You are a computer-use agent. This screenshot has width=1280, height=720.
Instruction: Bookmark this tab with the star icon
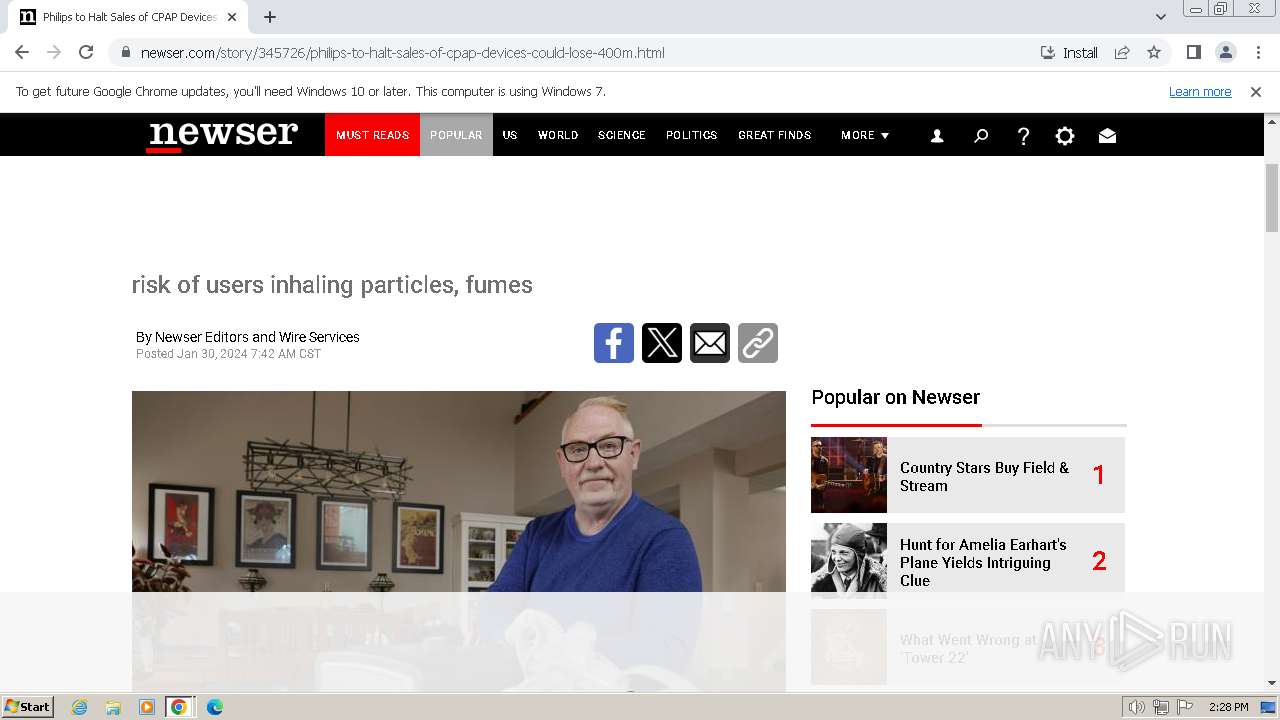[1154, 53]
